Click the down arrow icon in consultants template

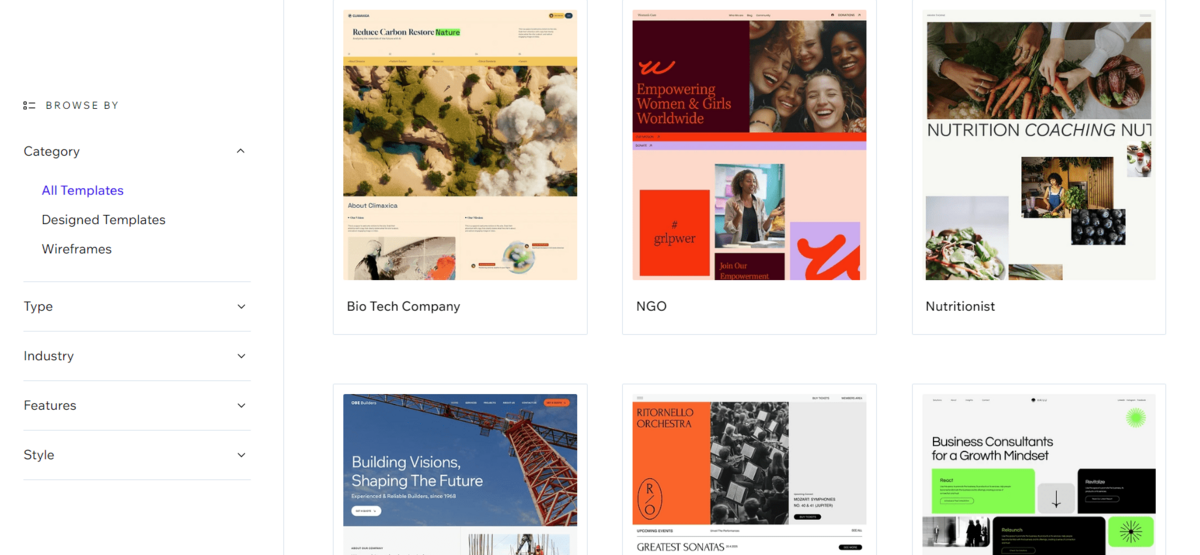pos(1056,497)
